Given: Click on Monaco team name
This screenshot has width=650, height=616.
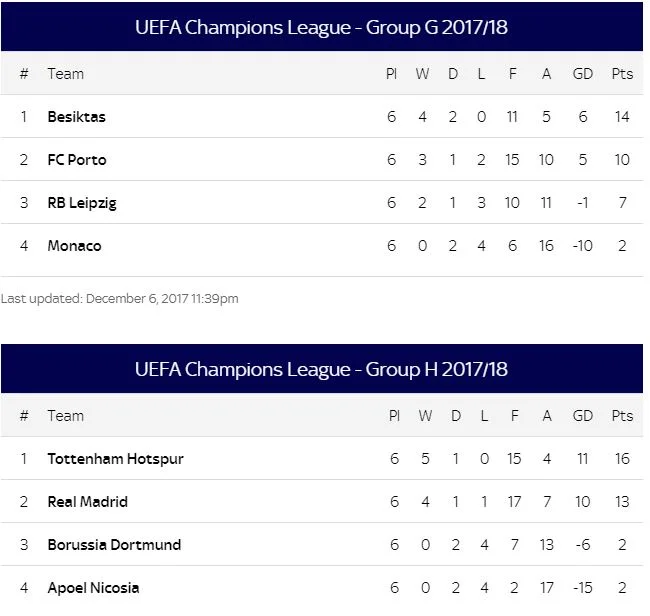Looking at the screenshot, I should pos(74,246).
